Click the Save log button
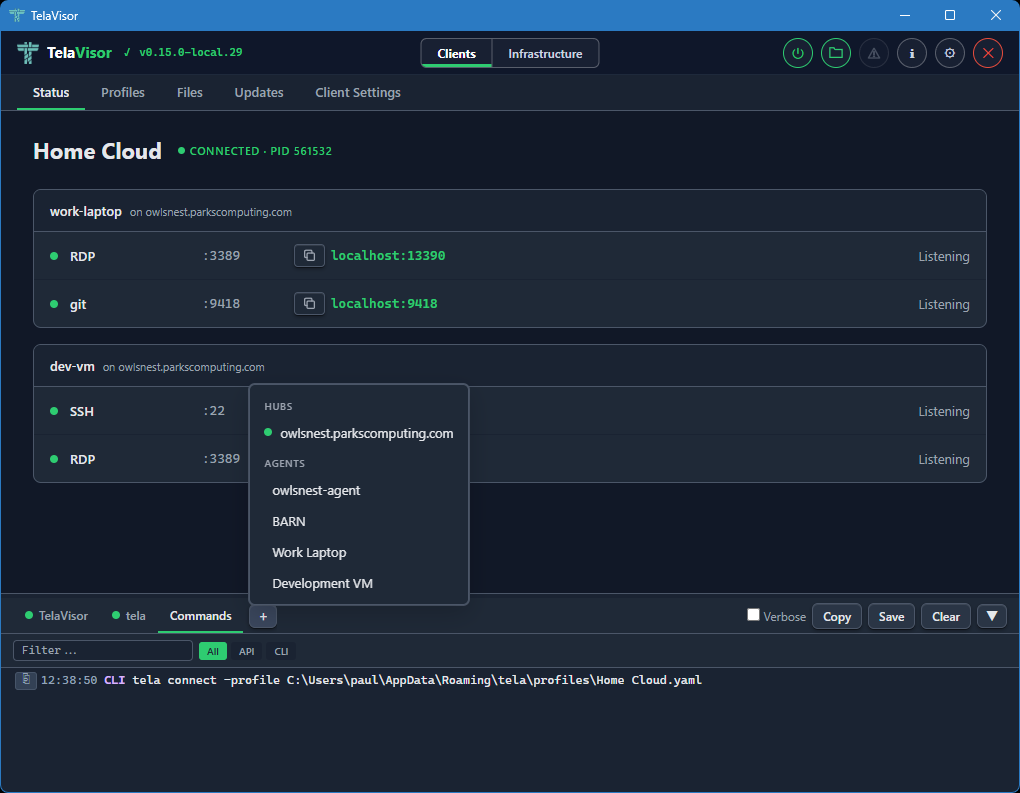 891,617
